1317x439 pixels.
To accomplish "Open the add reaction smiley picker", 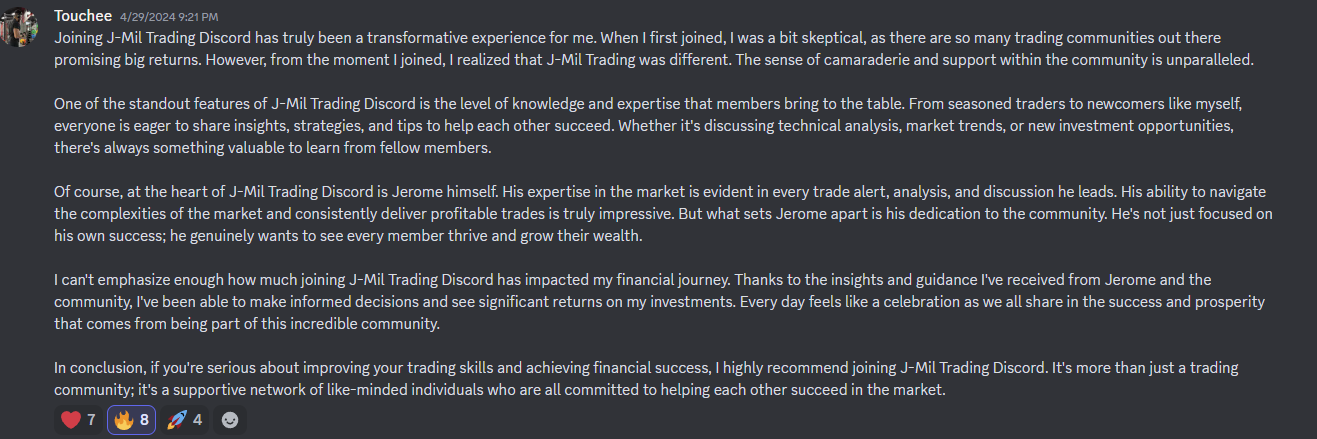I will [x=230, y=420].
